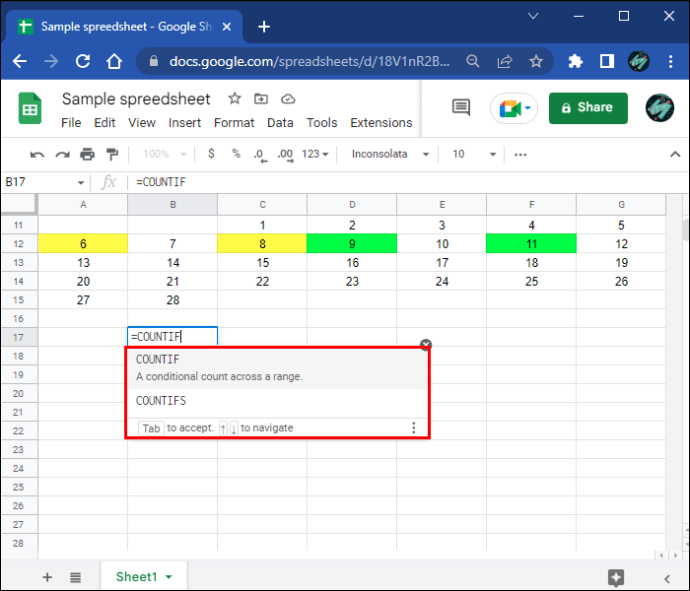Click the print icon in toolbar

[87, 154]
